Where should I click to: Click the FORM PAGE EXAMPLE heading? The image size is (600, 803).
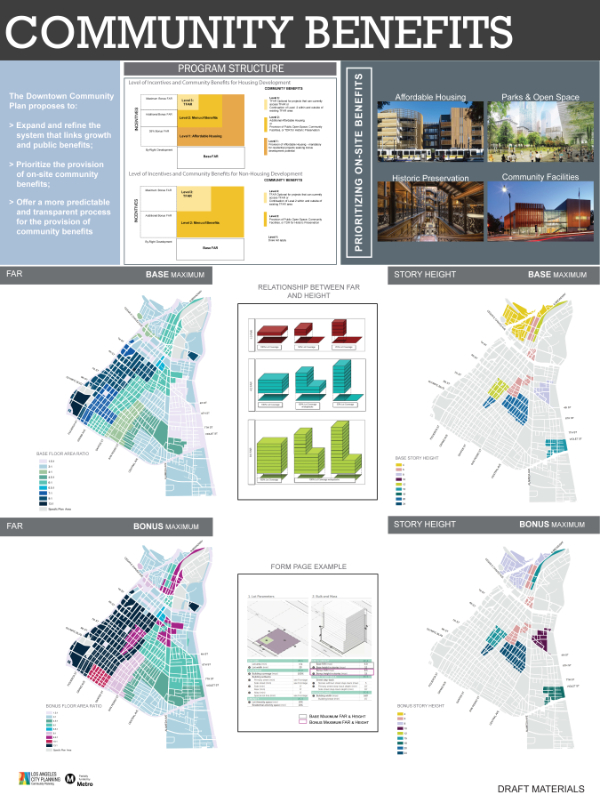tap(308, 566)
